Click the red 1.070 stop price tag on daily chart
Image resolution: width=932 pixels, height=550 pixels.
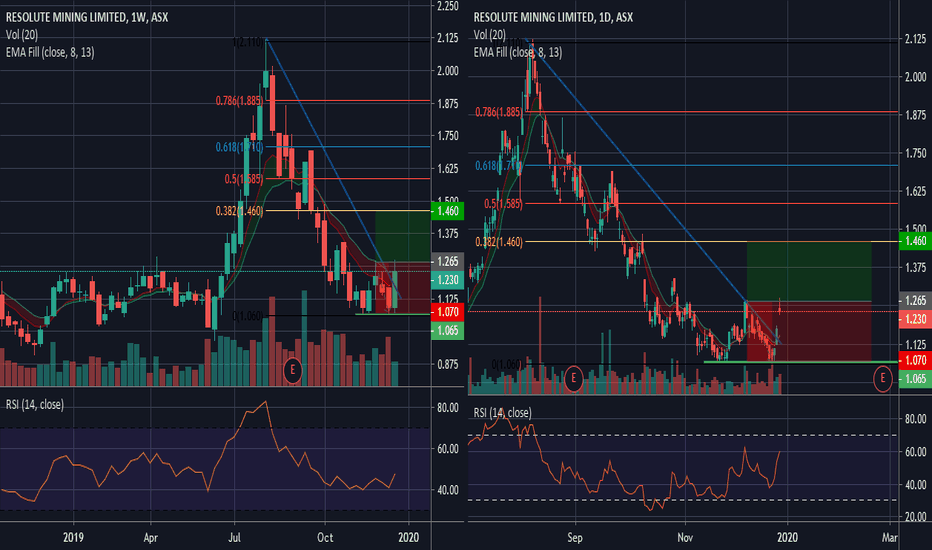(915, 360)
